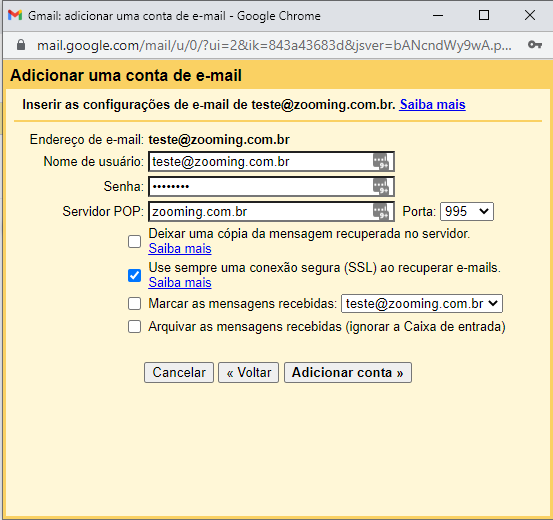Click the Adicionar conta button
The height and width of the screenshot is (520, 553).
tap(348, 373)
